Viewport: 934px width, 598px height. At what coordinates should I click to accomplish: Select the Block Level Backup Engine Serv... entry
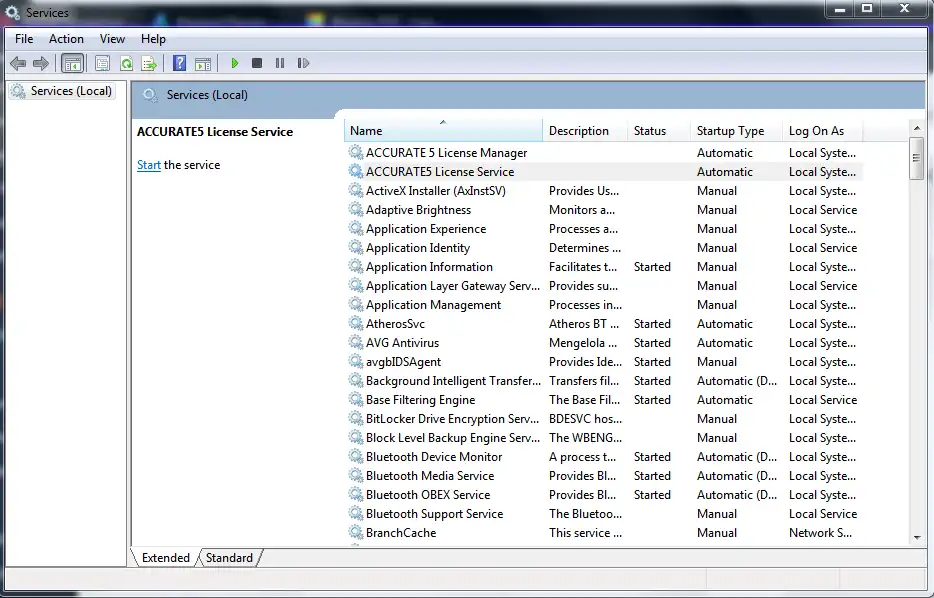[x=453, y=438]
